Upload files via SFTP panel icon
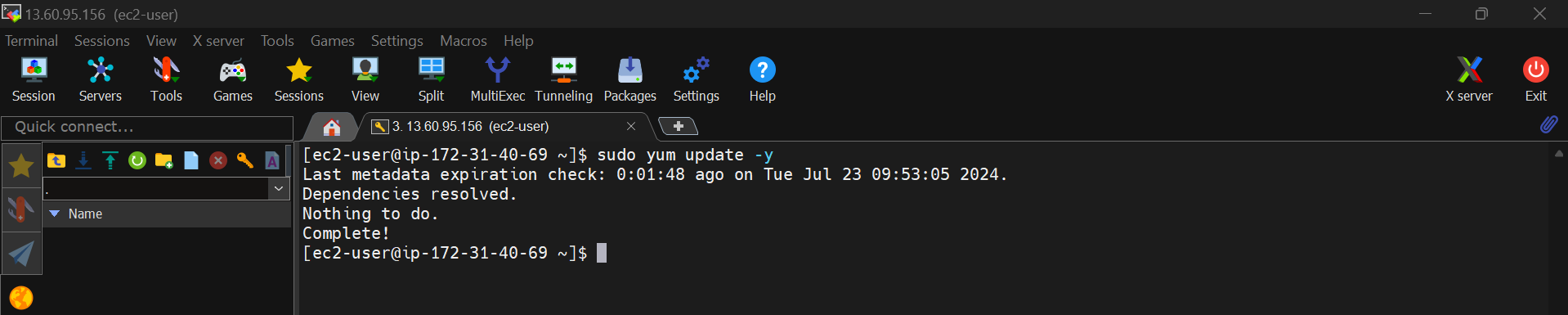1568x315 pixels. [110, 160]
